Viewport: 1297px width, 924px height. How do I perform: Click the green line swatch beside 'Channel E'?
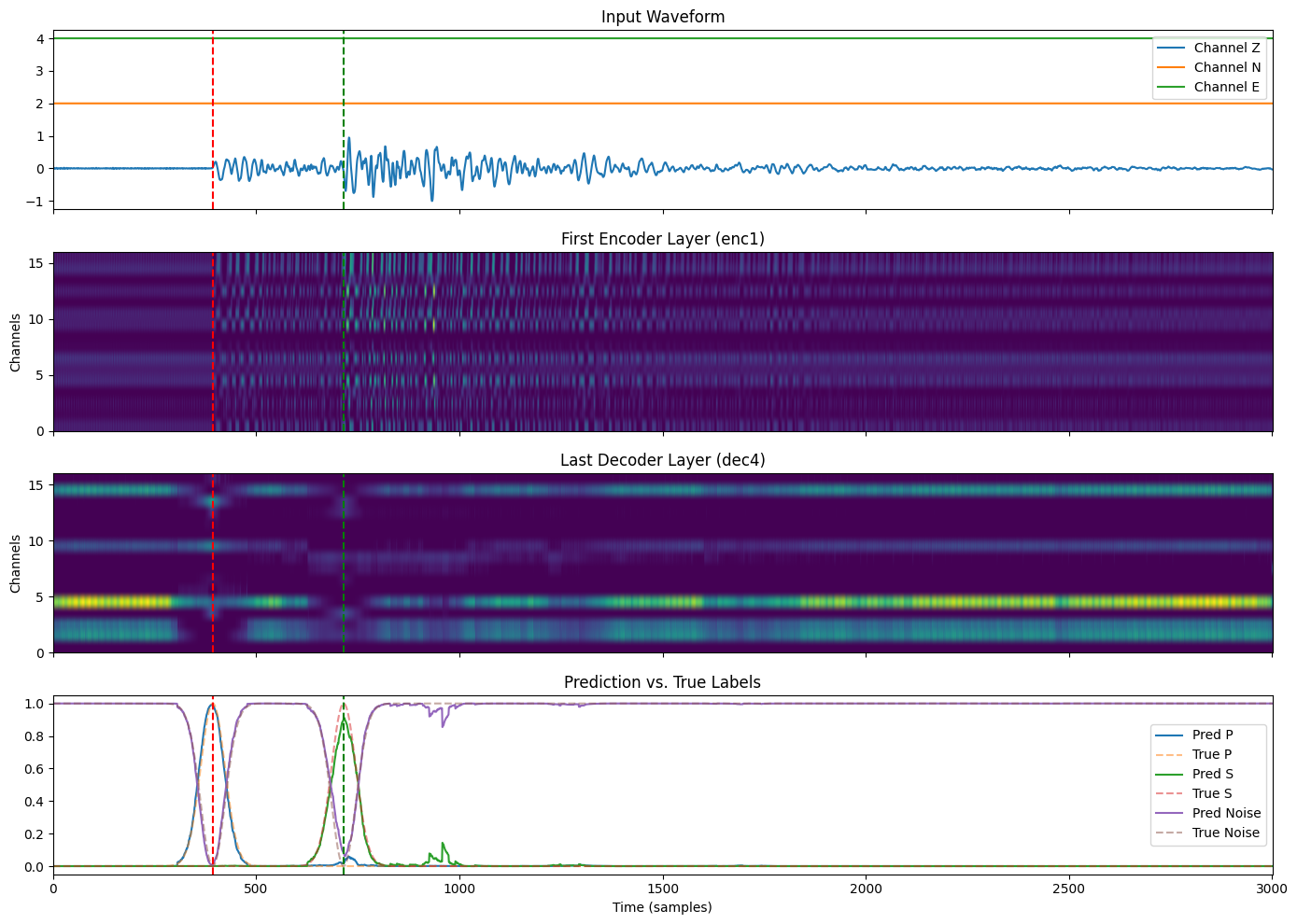tap(1171, 87)
